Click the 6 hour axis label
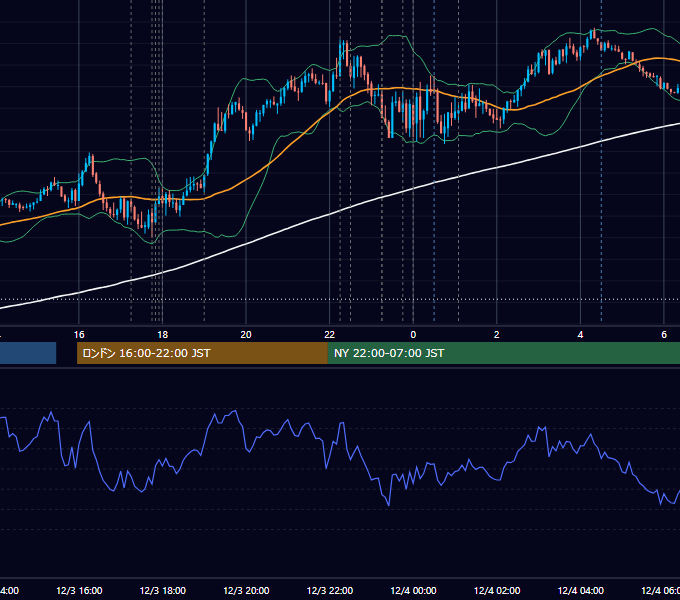 [x=664, y=335]
